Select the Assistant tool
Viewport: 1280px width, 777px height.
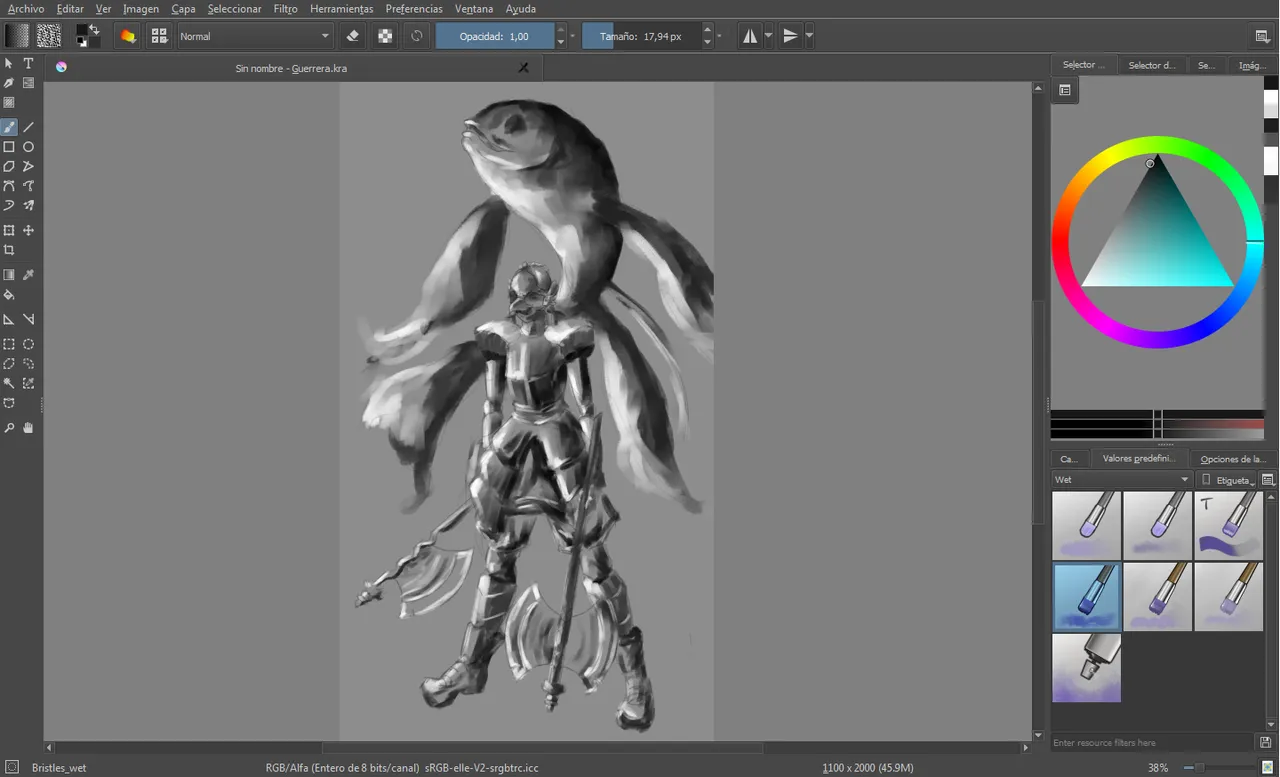click(9, 319)
